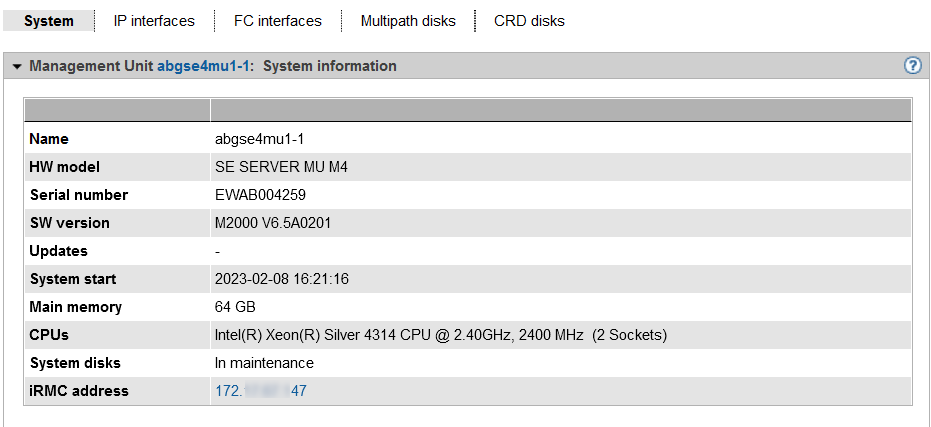931x427 pixels.
Task: Select the Multipath disks tab
Action: click(x=408, y=21)
